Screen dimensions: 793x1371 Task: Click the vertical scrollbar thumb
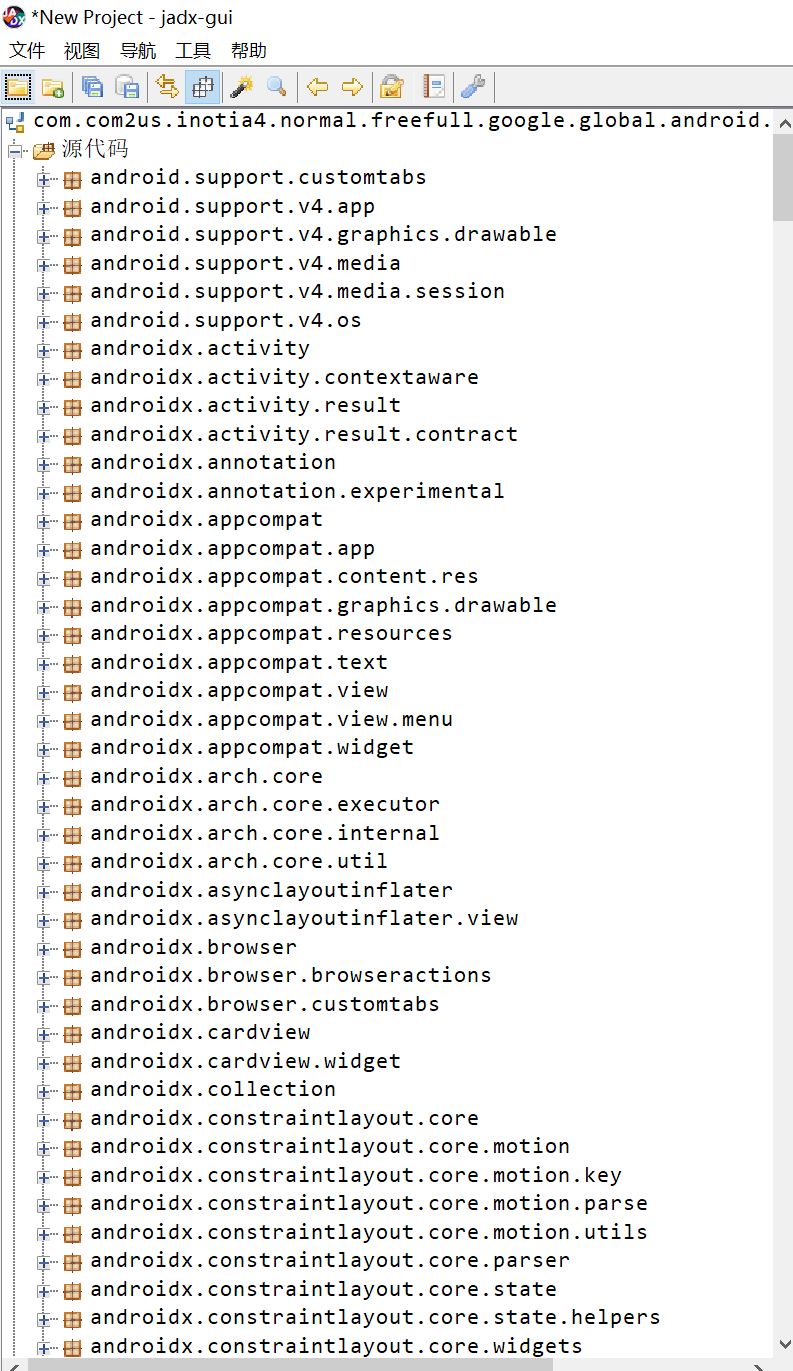[x=783, y=177]
